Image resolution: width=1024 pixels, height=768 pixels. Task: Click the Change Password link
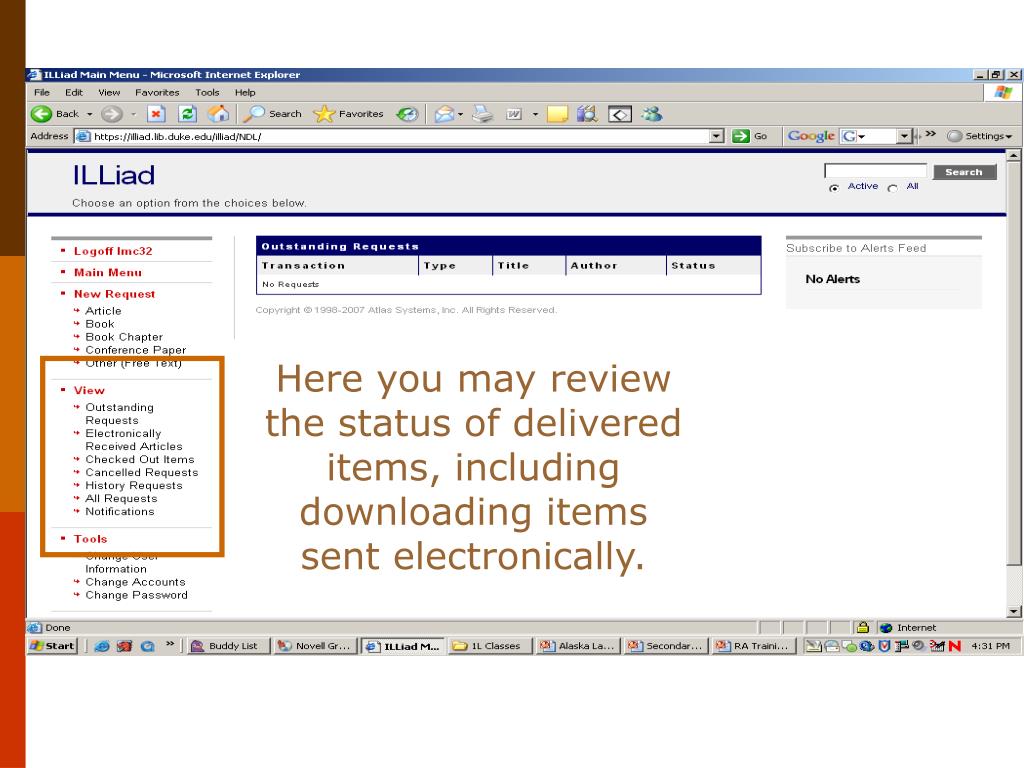click(136, 595)
